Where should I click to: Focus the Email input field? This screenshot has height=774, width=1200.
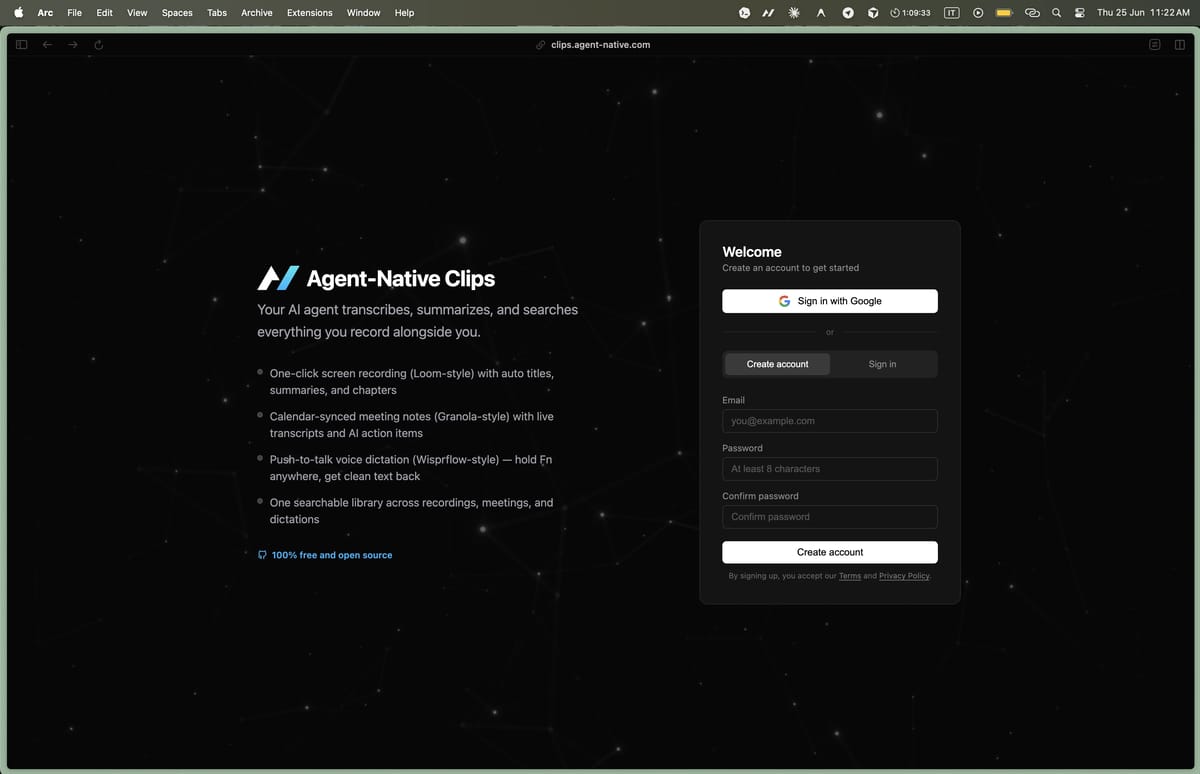coord(830,421)
